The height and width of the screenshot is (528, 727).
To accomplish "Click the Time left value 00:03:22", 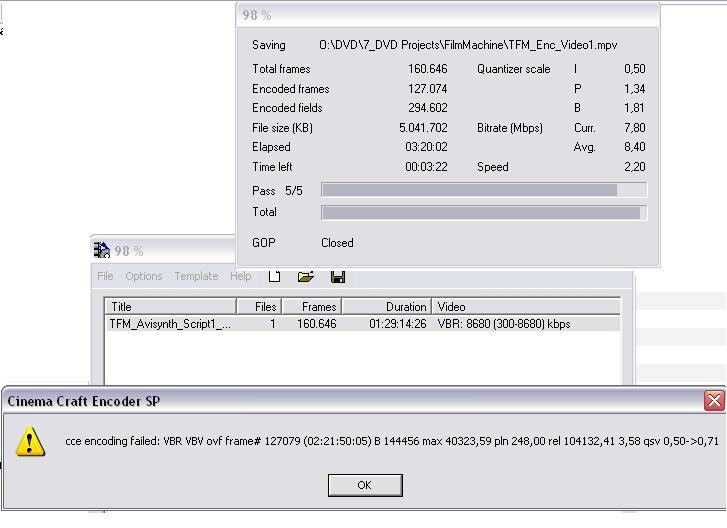I will (x=426, y=167).
